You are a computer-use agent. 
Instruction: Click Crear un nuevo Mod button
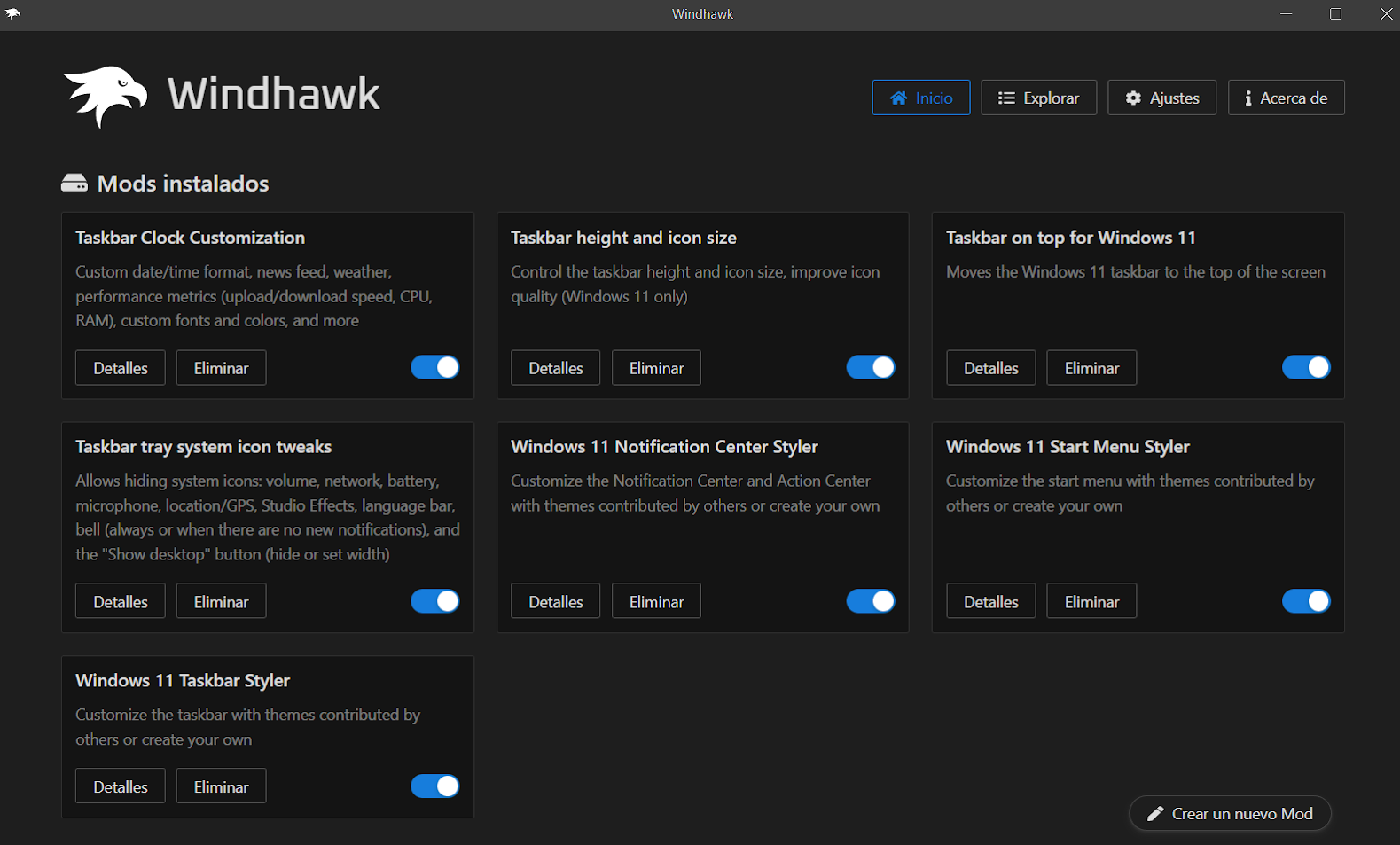(x=1230, y=814)
